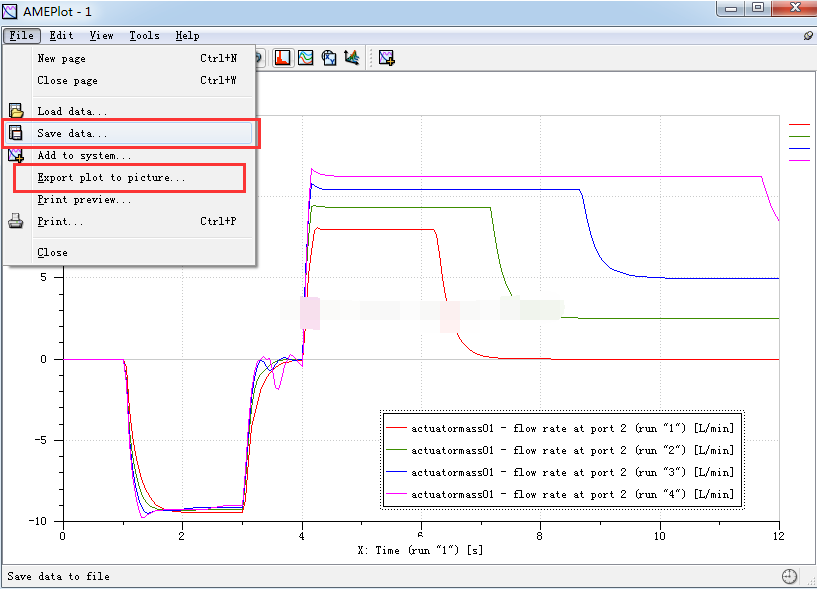The image size is (817, 589).
Task: Expand the Tools menu
Action: (144, 35)
